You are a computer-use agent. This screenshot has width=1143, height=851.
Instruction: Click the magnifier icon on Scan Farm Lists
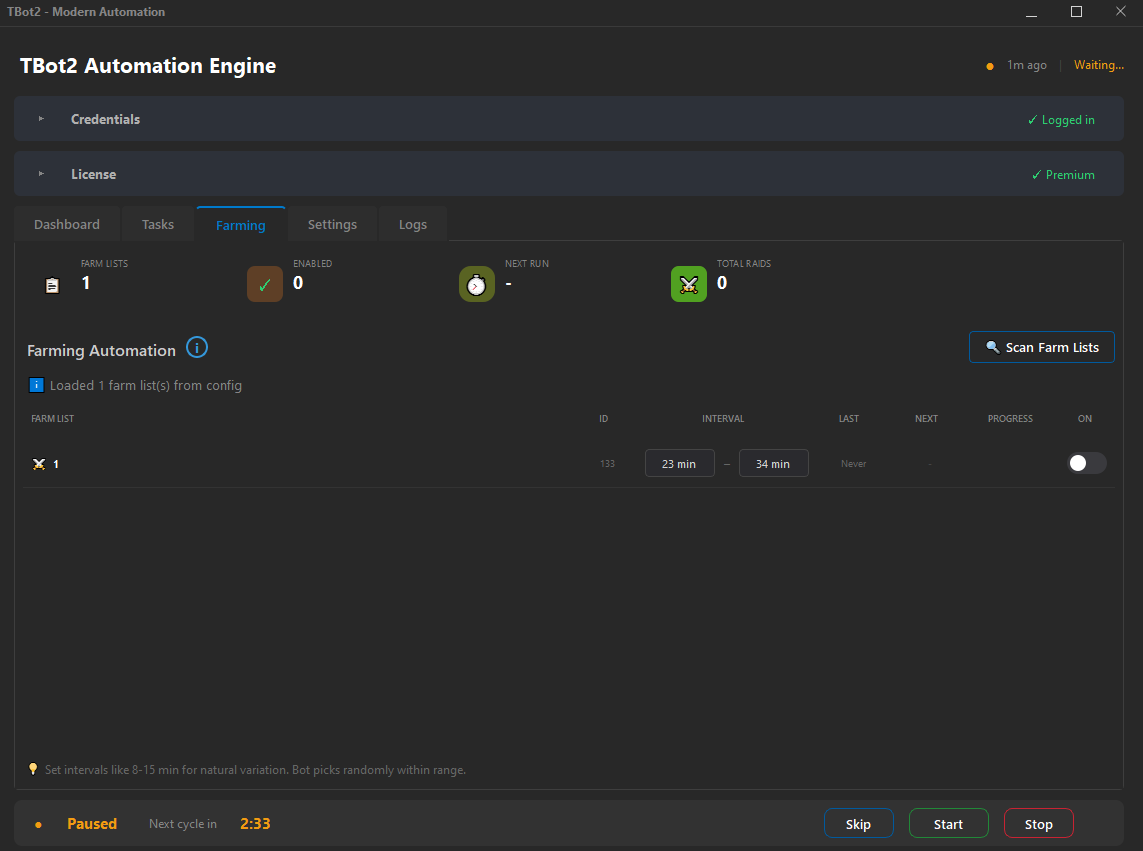992,346
